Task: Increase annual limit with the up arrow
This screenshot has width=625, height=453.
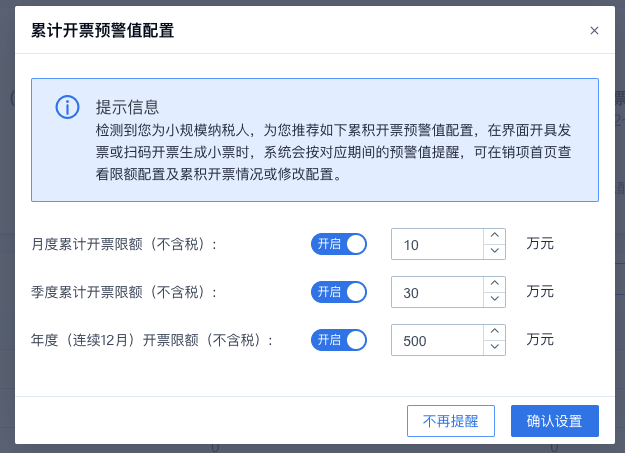Action: coord(495,332)
